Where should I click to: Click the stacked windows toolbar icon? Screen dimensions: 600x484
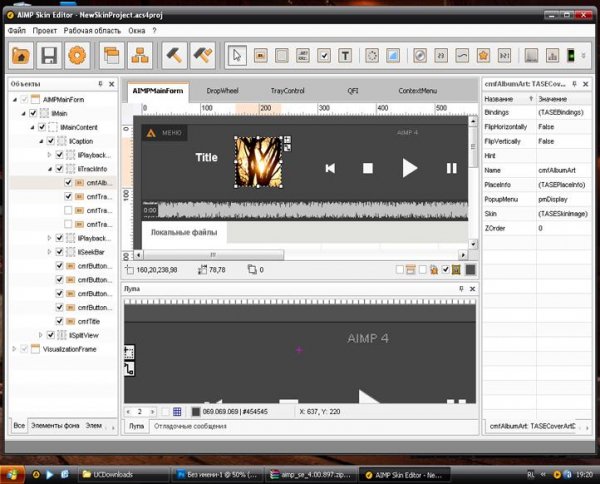[x=111, y=56]
